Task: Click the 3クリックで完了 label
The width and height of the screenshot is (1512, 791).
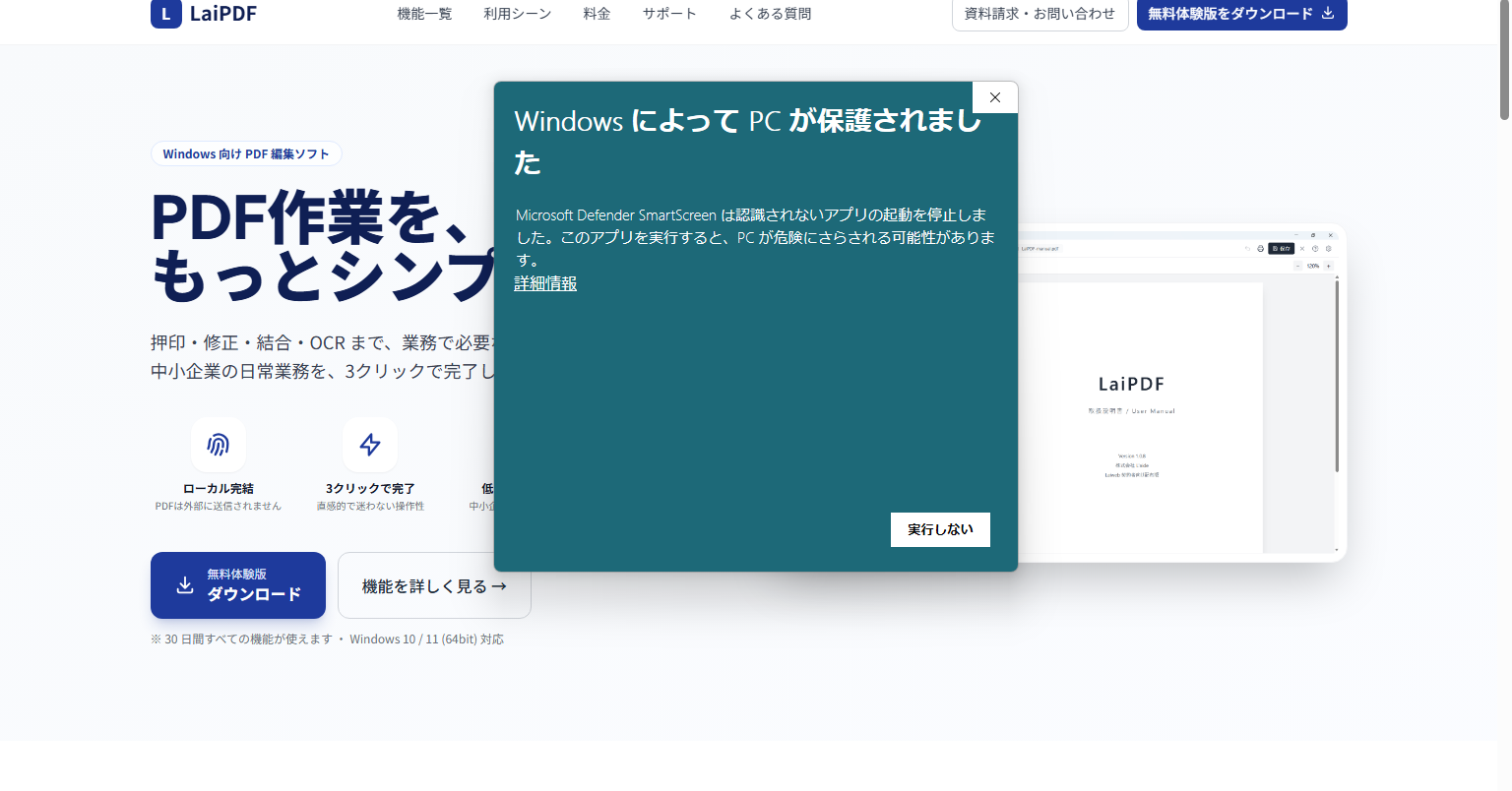Action: 370,488
